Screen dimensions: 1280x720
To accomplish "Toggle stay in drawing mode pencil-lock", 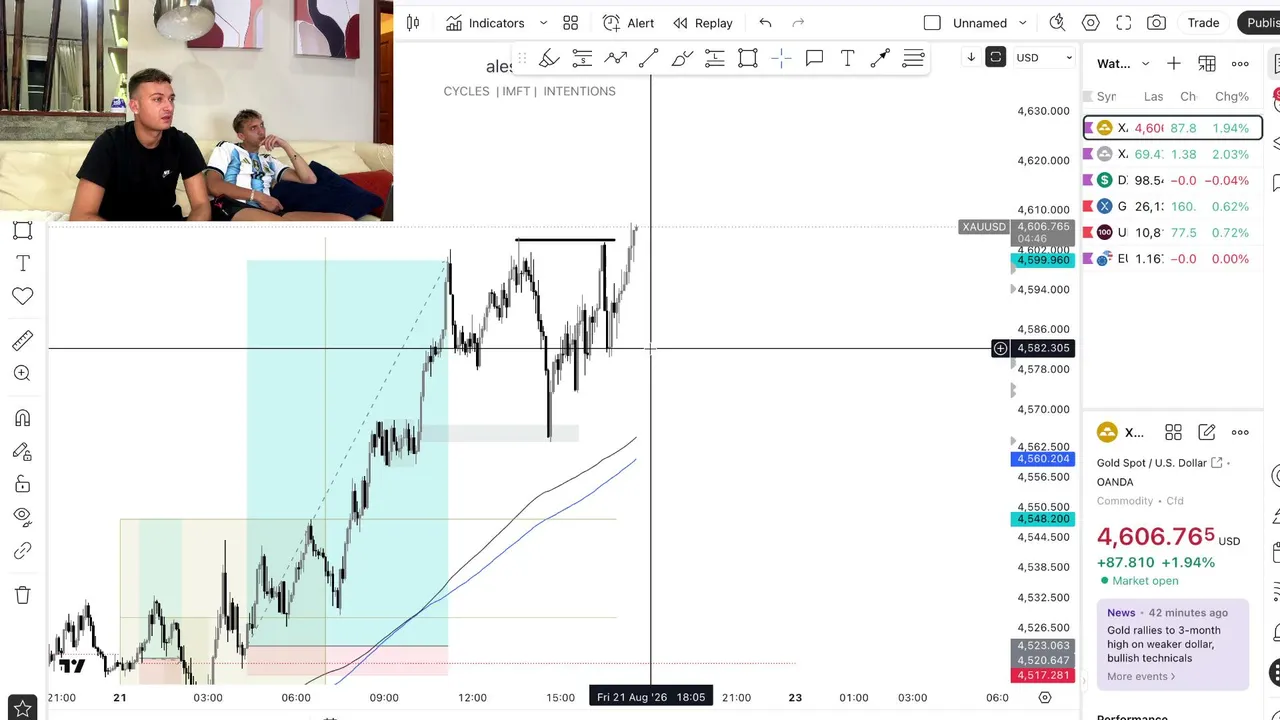I will tap(22, 452).
